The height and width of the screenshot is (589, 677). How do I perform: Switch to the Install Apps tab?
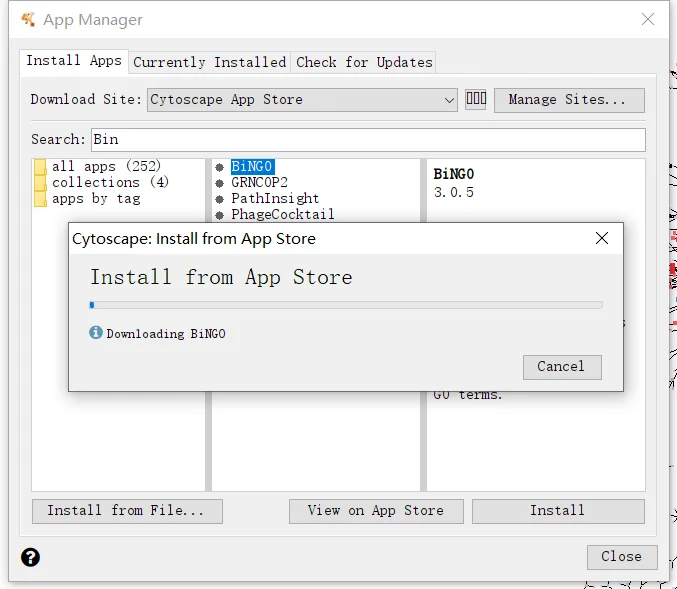(74, 61)
